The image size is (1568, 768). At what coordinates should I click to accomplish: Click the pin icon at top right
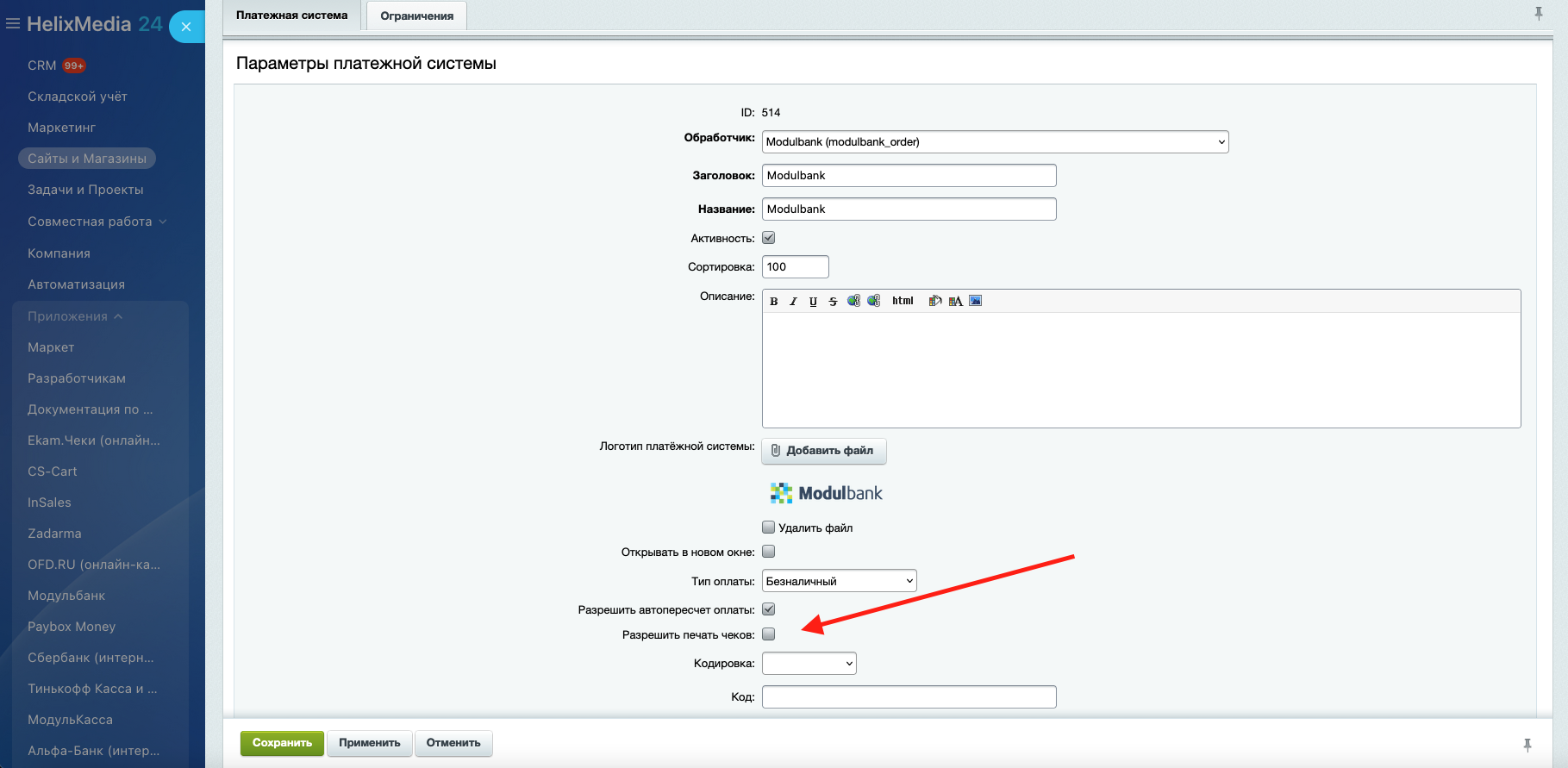tap(1539, 13)
